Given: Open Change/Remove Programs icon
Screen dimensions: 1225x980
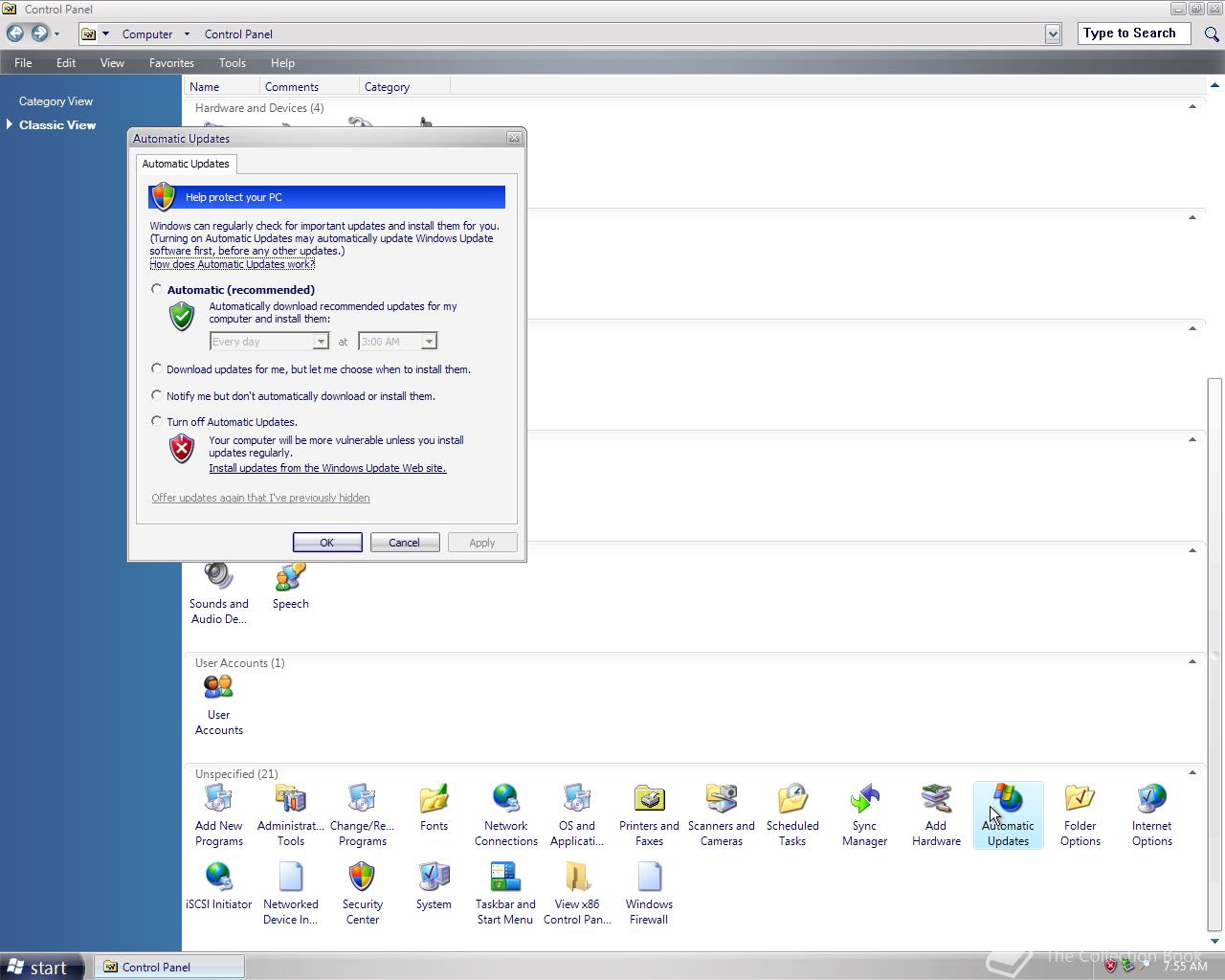Looking at the screenshot, I should pos(362,815).
